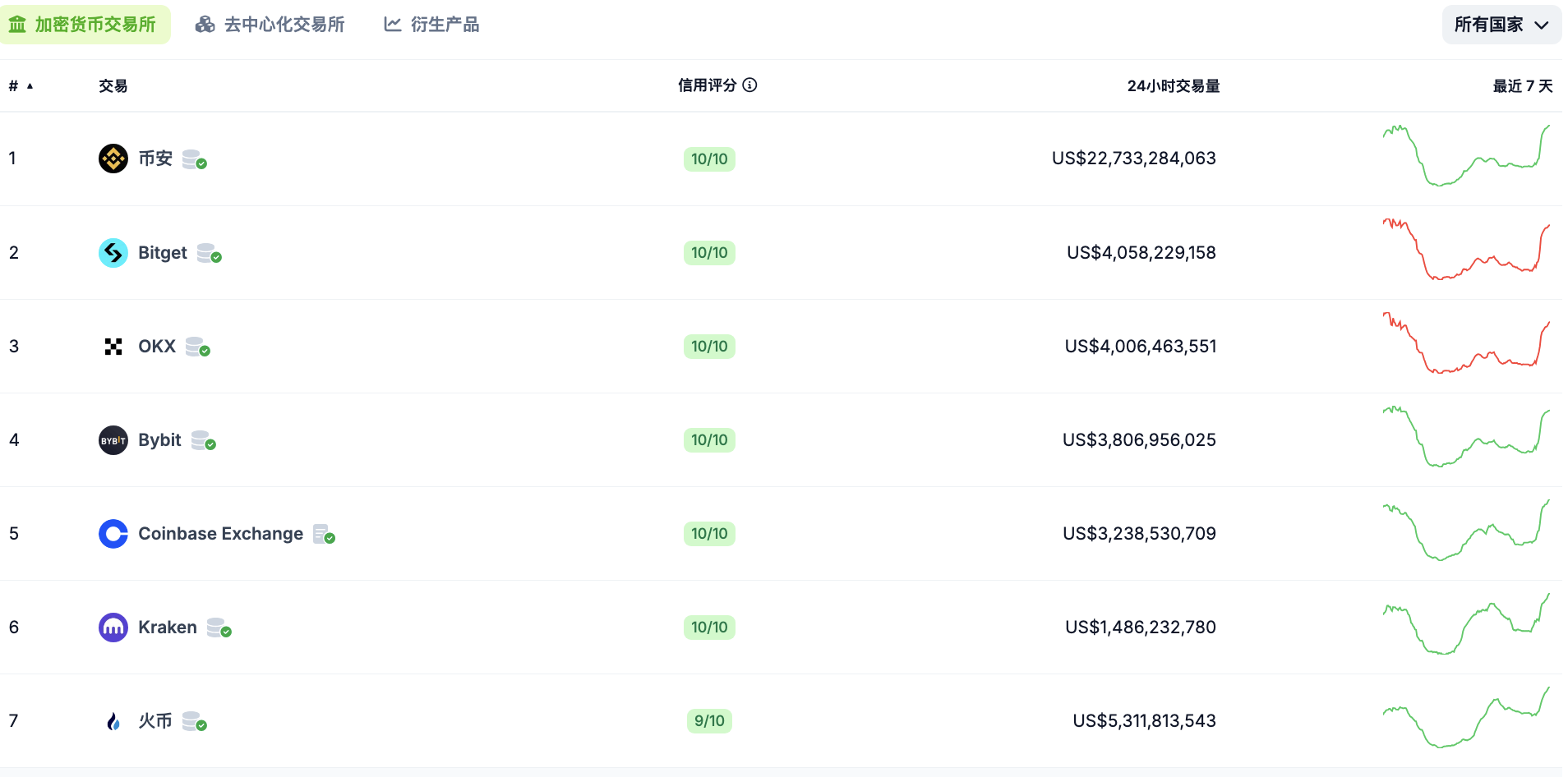The width and height of the screenshot is (1568, 777).
Task: Open the 所有国家 country dropdown
Action: (1501, 25)
